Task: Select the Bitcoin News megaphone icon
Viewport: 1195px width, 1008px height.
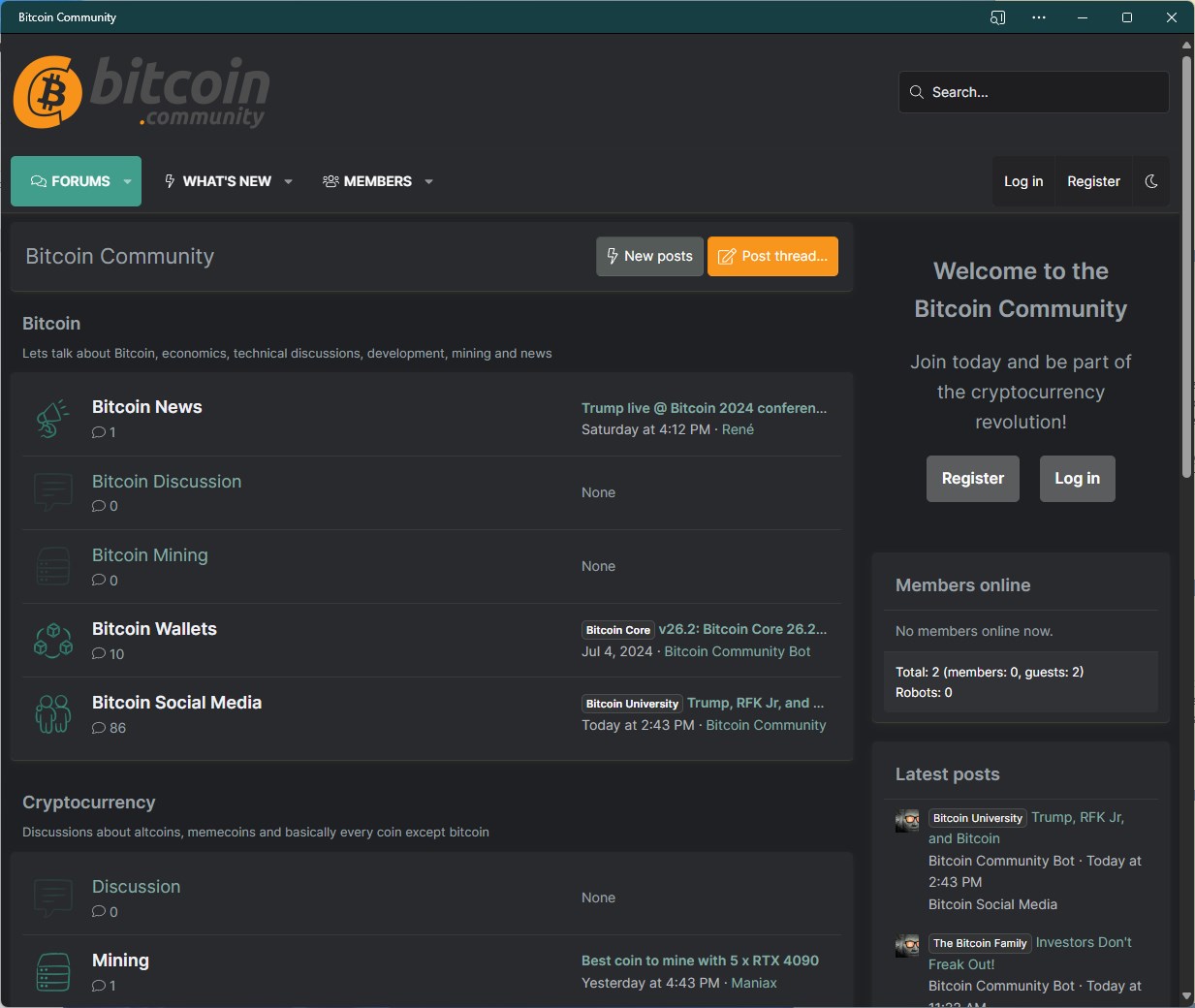Action: click(53, 418)
